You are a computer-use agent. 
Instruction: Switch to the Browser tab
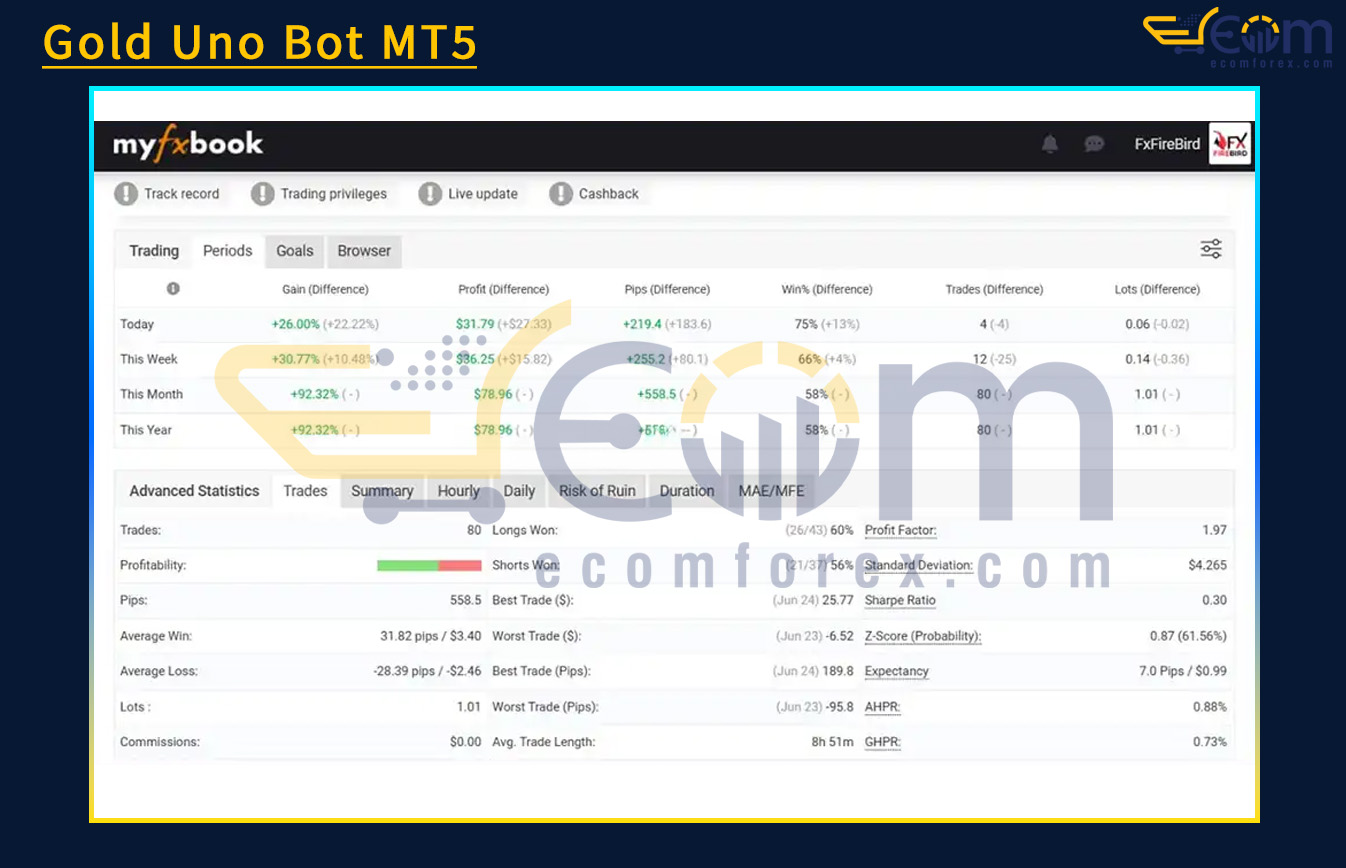coord(364,251)
